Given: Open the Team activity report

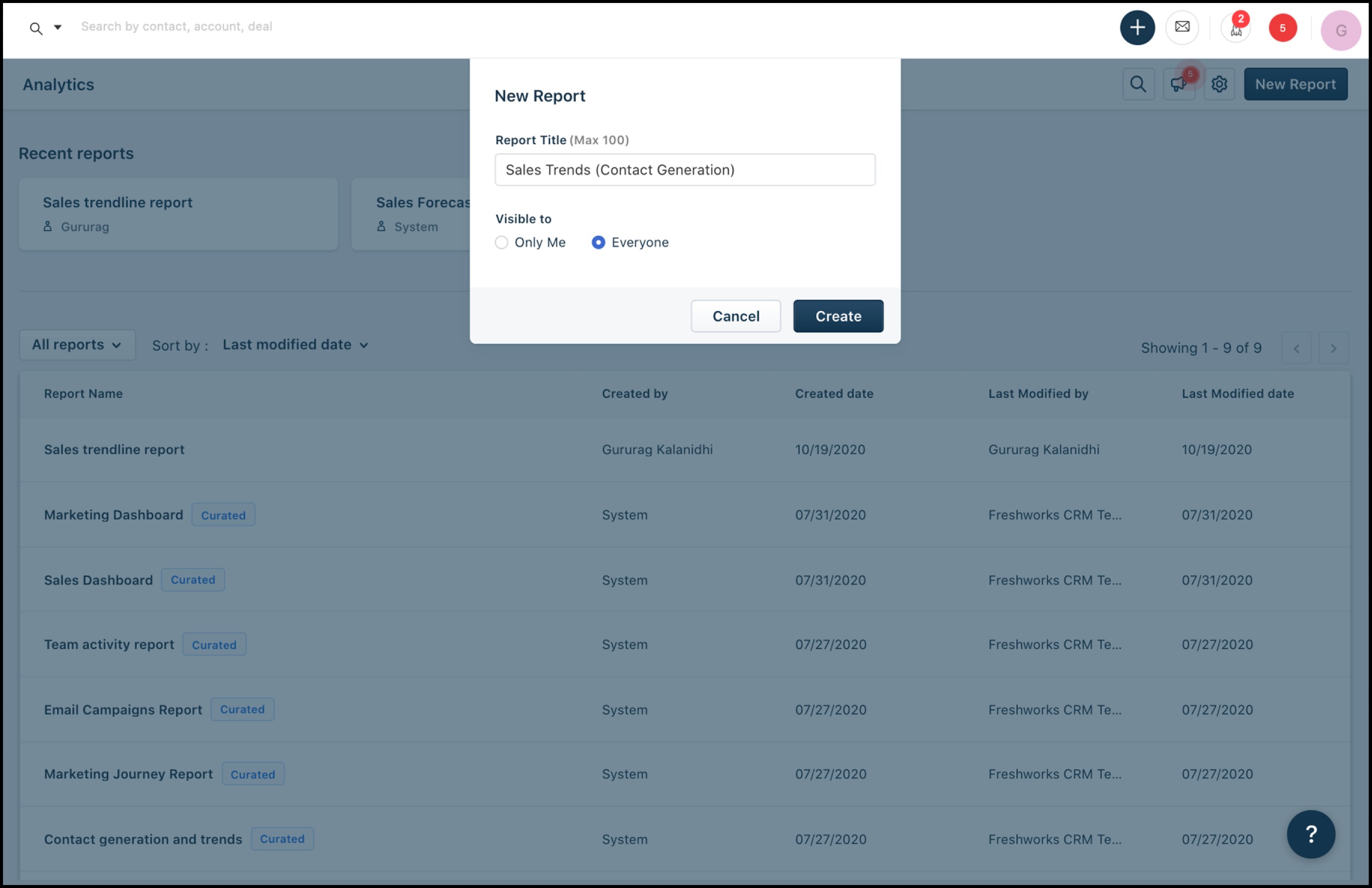Looking at the screenshot, I should coord(109,644).
